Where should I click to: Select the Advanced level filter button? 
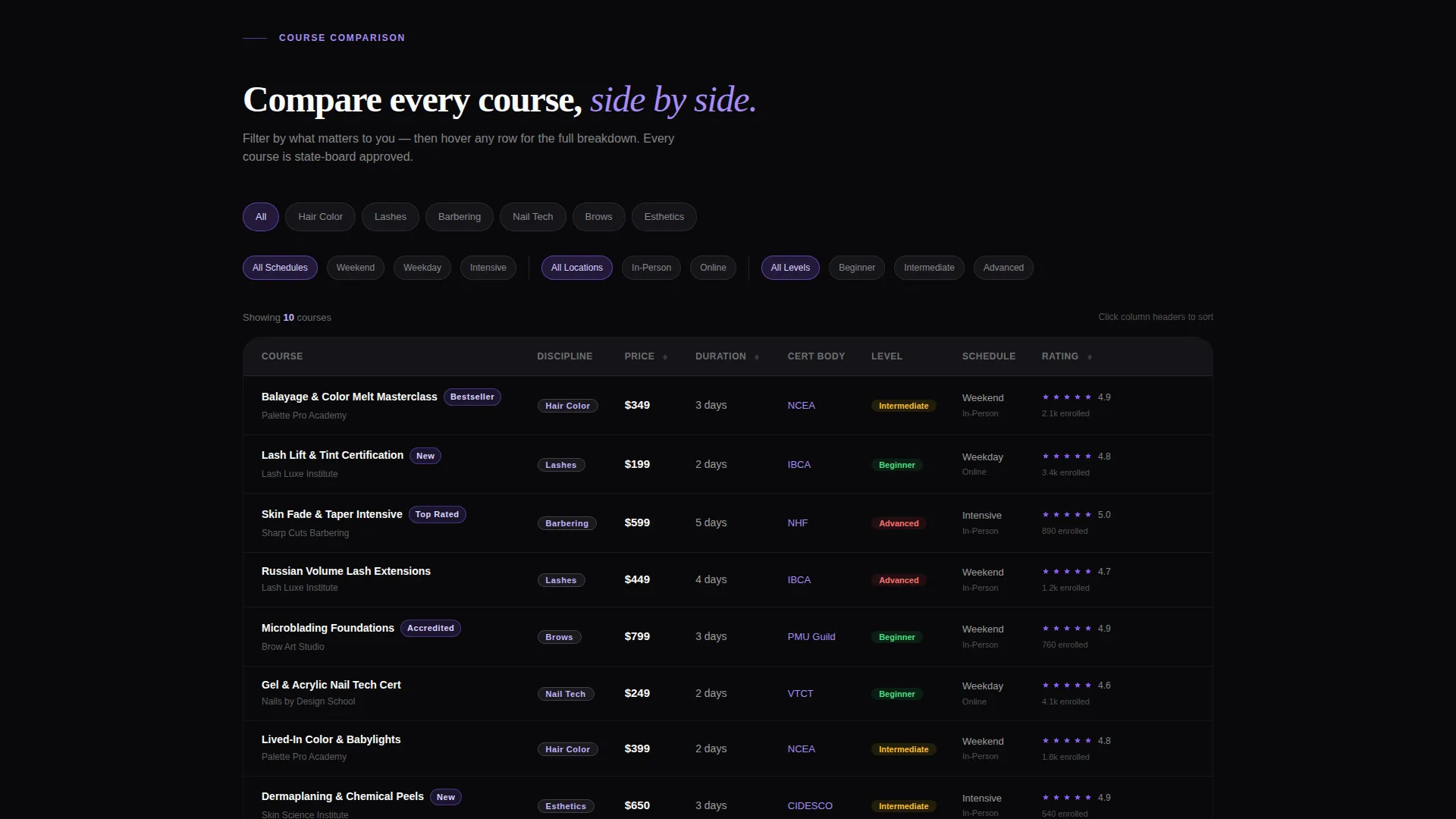(1003, 268)
